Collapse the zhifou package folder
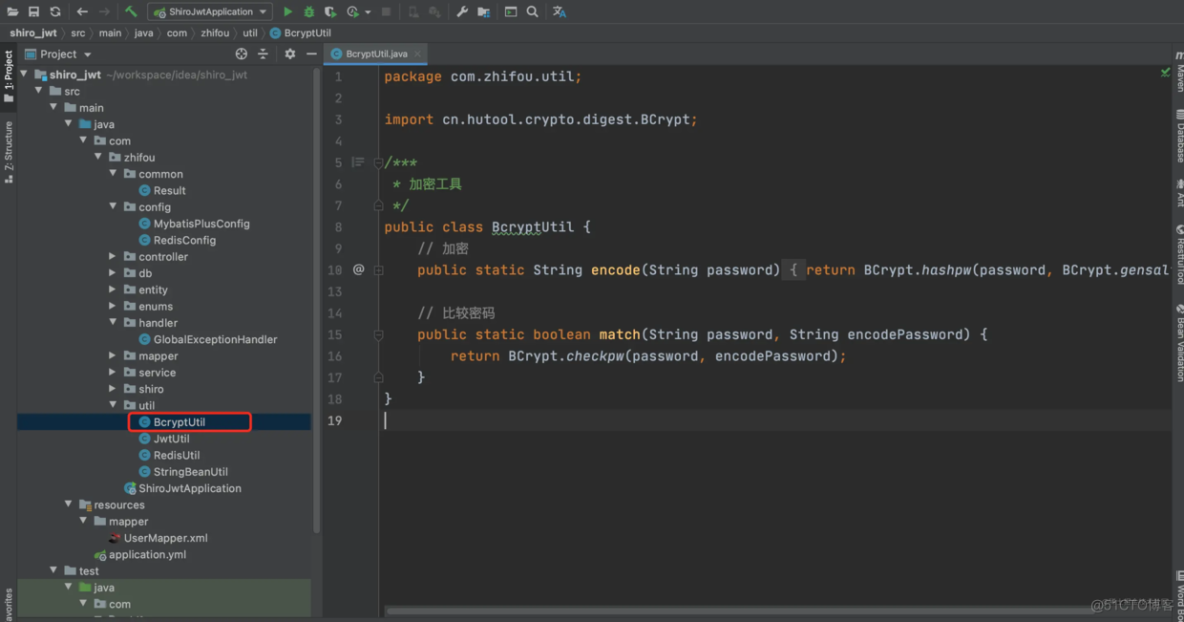The width and height of the screenshot is (1184, 622). click(98, 157)
